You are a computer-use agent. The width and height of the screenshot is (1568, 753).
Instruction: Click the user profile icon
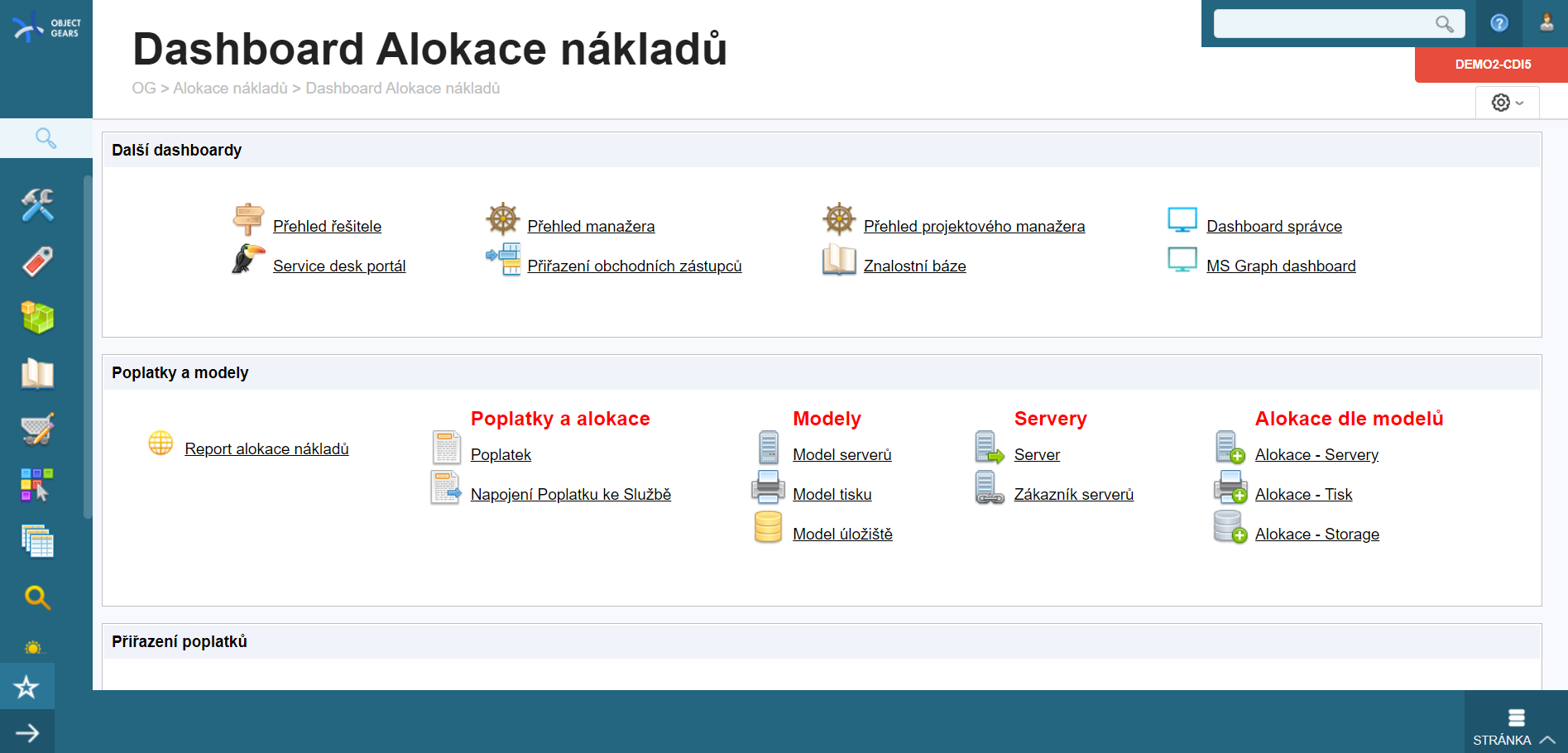pos(1545,23)
